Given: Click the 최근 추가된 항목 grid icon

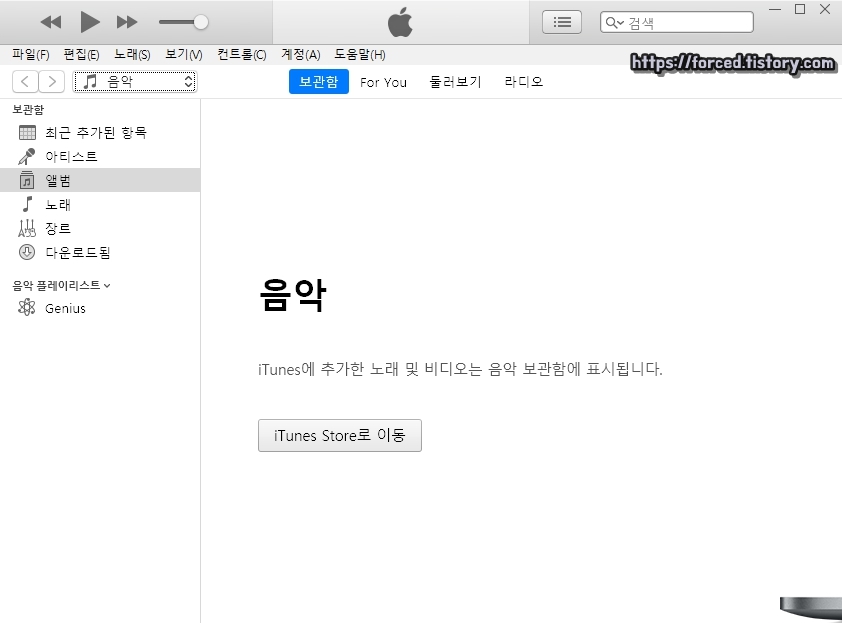Looking at the screenshot, I should pos(27,132).
